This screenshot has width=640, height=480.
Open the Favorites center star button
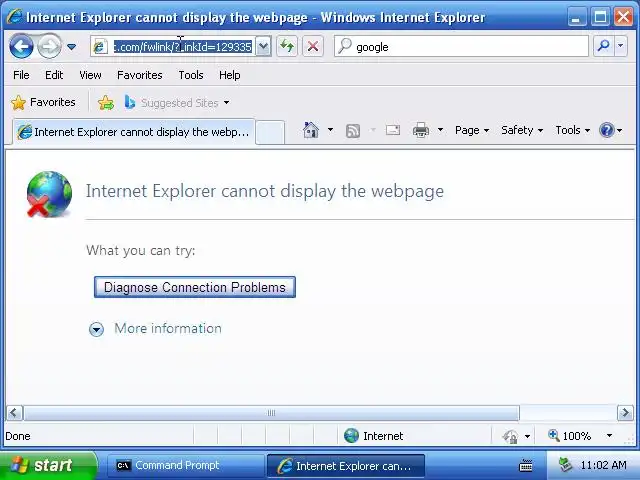coord(43,102)
